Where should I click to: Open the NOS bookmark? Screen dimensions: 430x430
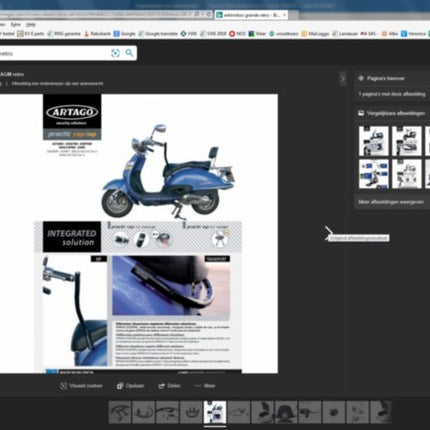click(x=237, y=34)
